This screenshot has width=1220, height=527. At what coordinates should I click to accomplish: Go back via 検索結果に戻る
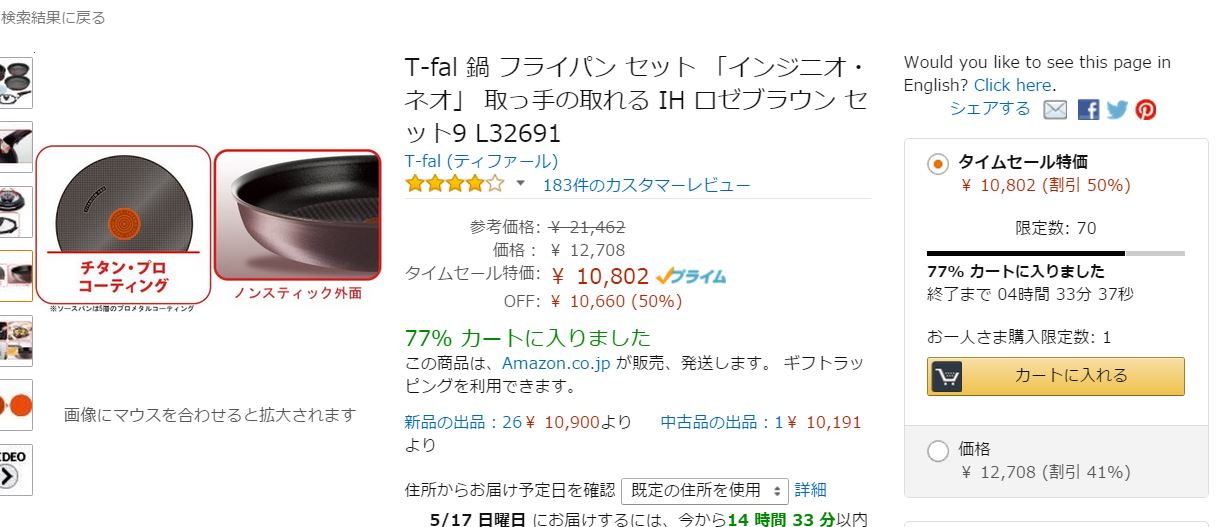point(53,17)
